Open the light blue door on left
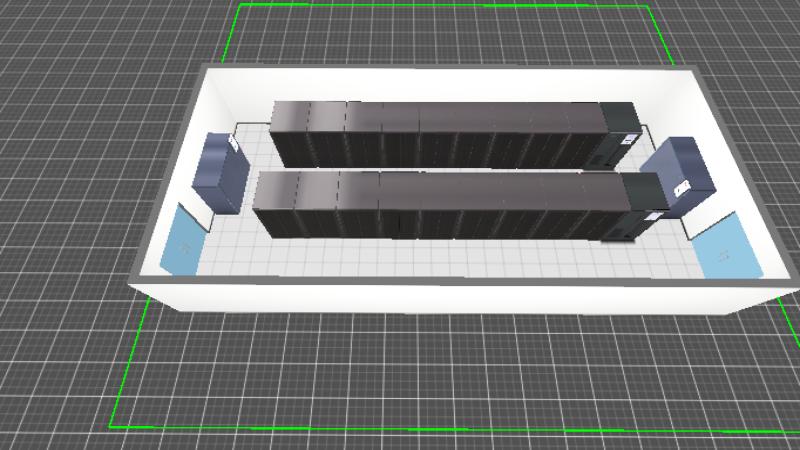 pos(184,241)
